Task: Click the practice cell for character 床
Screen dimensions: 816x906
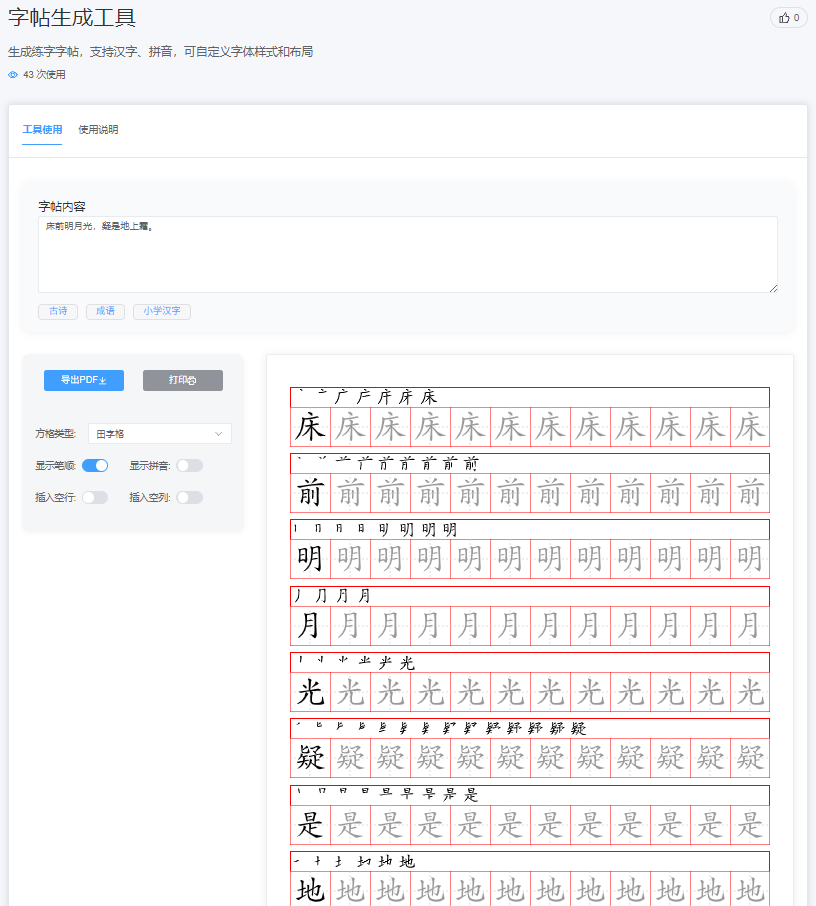Action: pyautogui.click(x=310, y=424)
